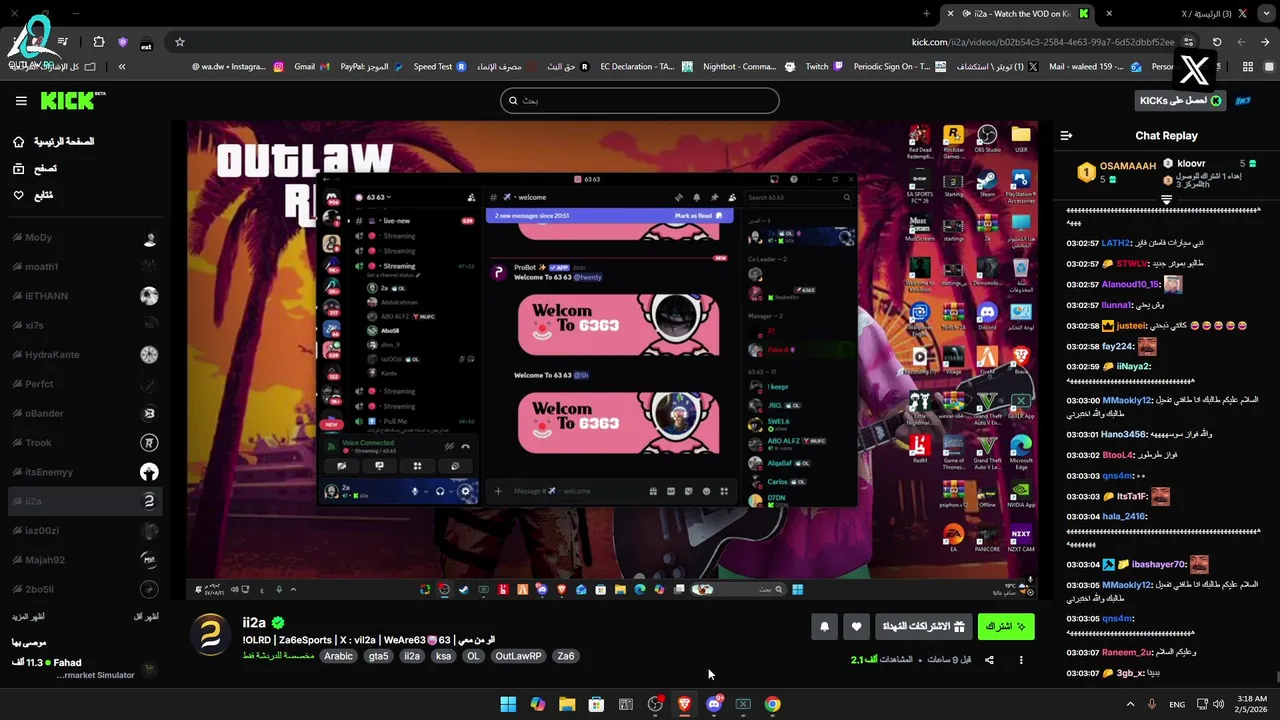Open itsEnemyy channel in sidebar

pos(84,472)
